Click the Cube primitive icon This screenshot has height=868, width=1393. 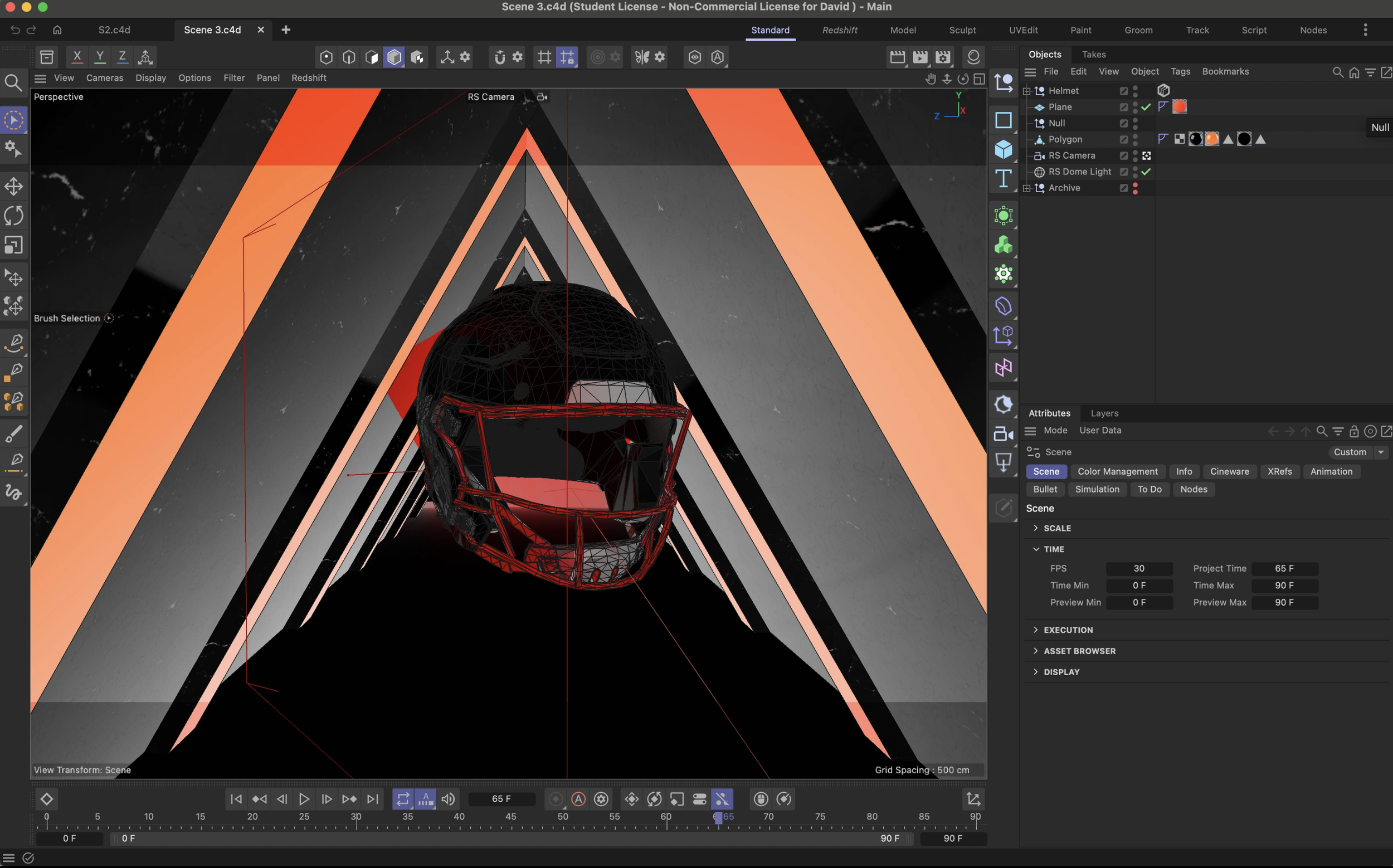coord(1003,149)
